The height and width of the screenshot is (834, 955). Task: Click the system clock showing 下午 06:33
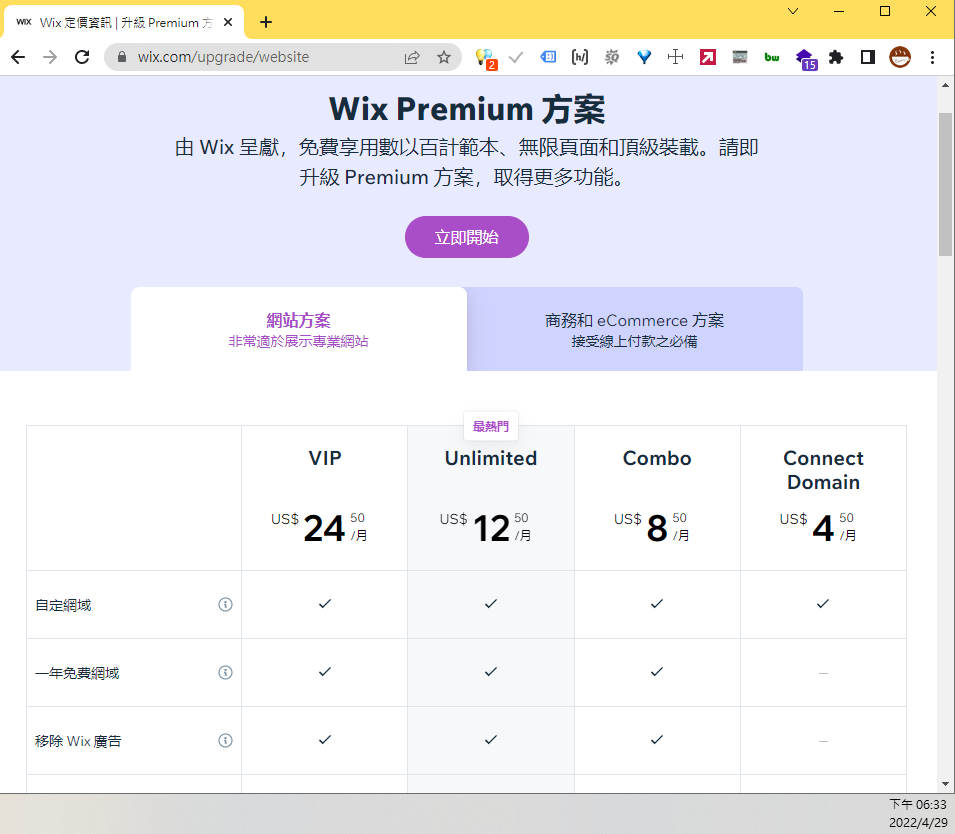click(x=917, y=804)
